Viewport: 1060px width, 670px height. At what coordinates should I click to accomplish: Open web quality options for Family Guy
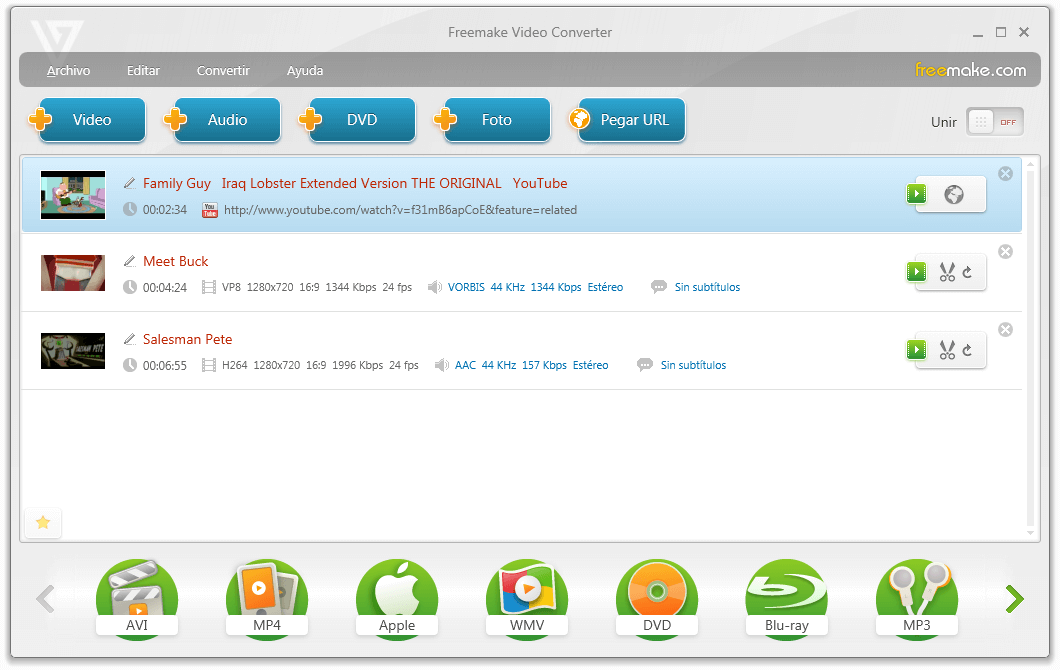(954, 195)
